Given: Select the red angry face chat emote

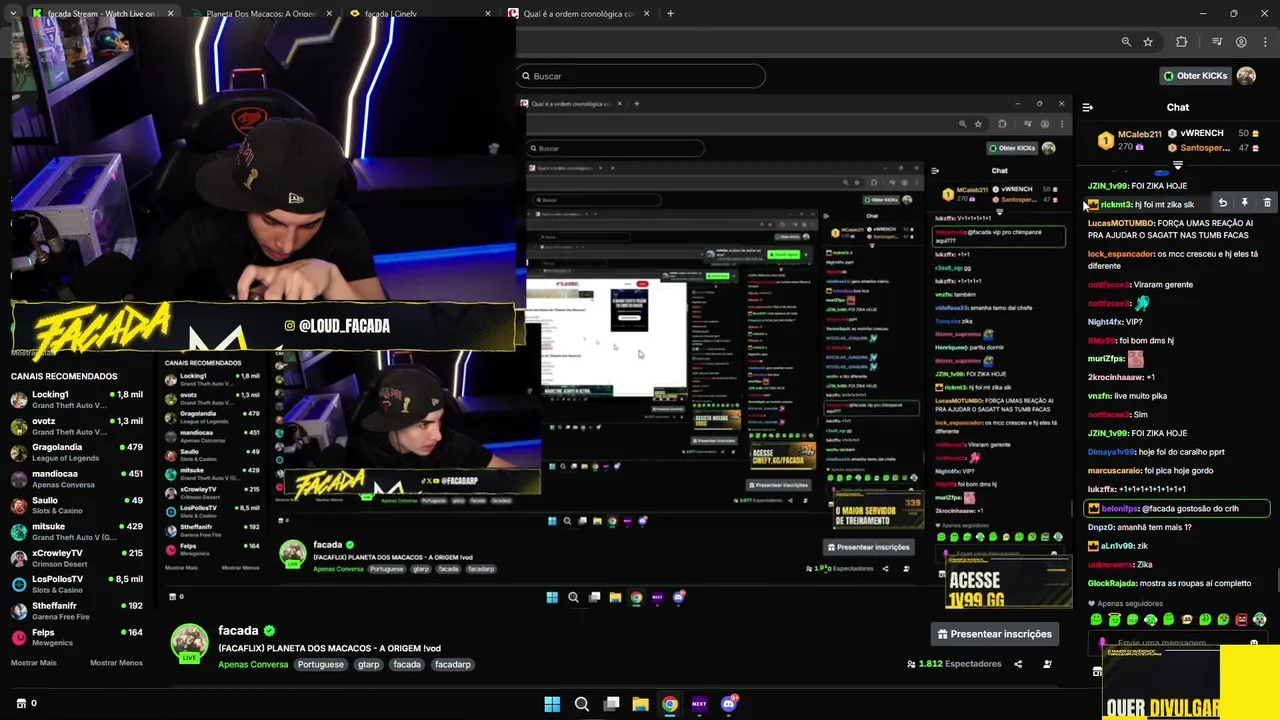Looking at the screenshot, I should coord(1241,620).
